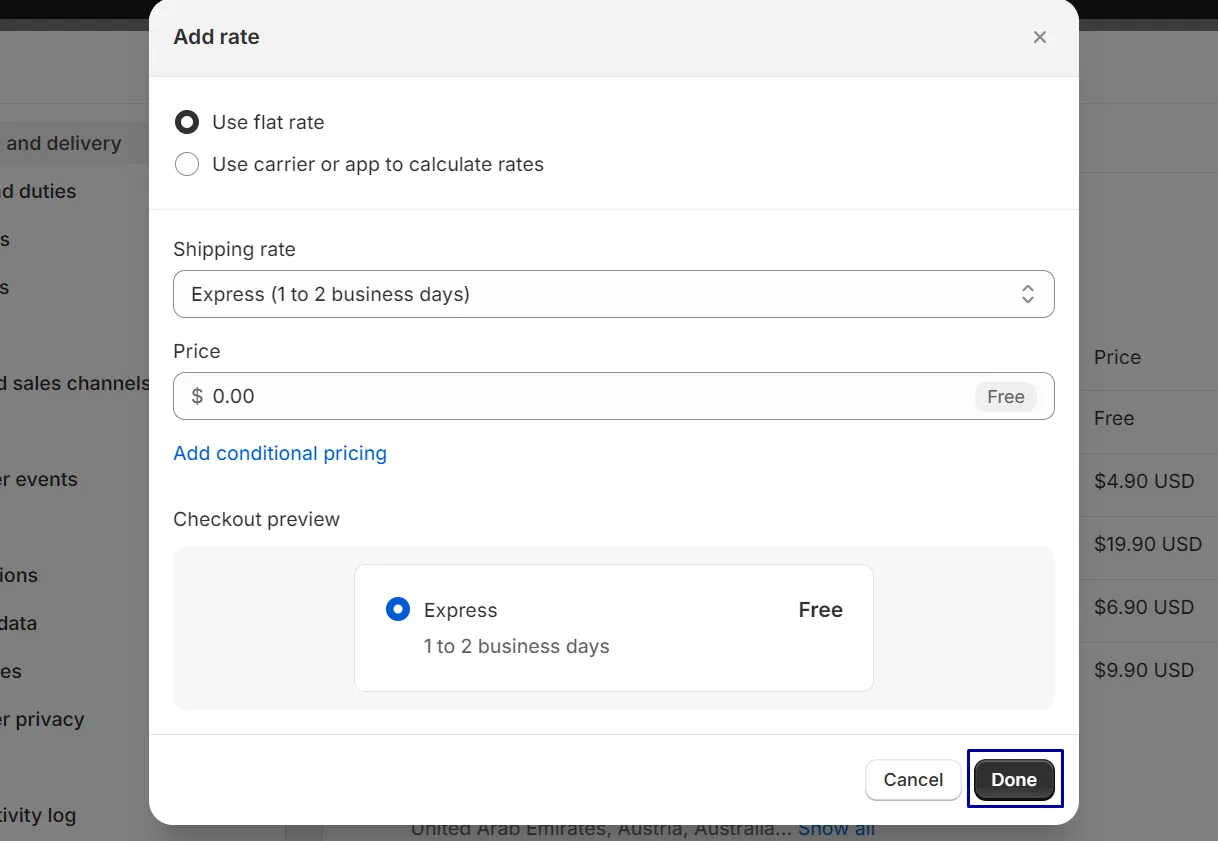Close the Add rate dialog with the X icon

(x=1040, y=37)
